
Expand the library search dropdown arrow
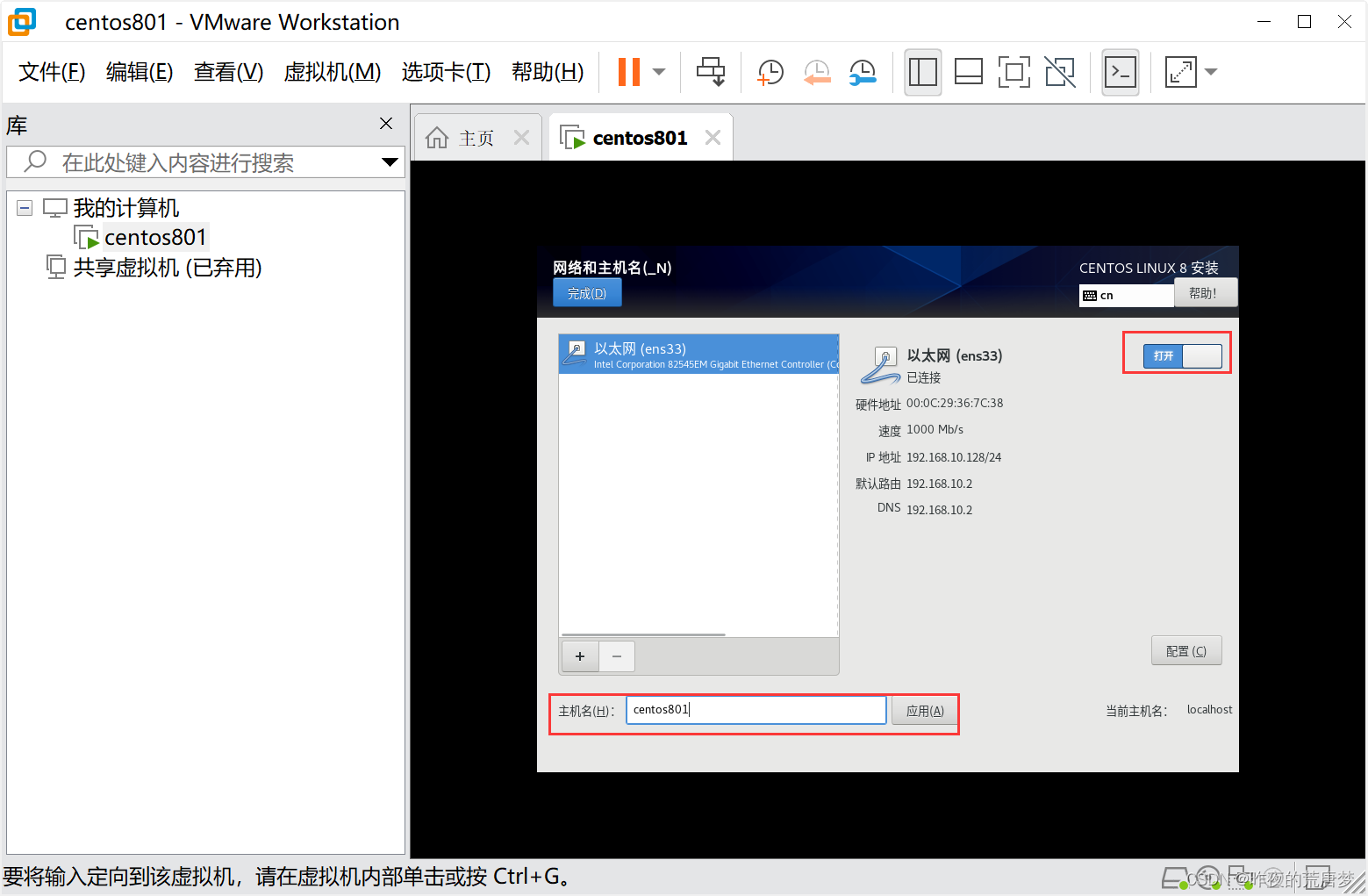(390, 162)
